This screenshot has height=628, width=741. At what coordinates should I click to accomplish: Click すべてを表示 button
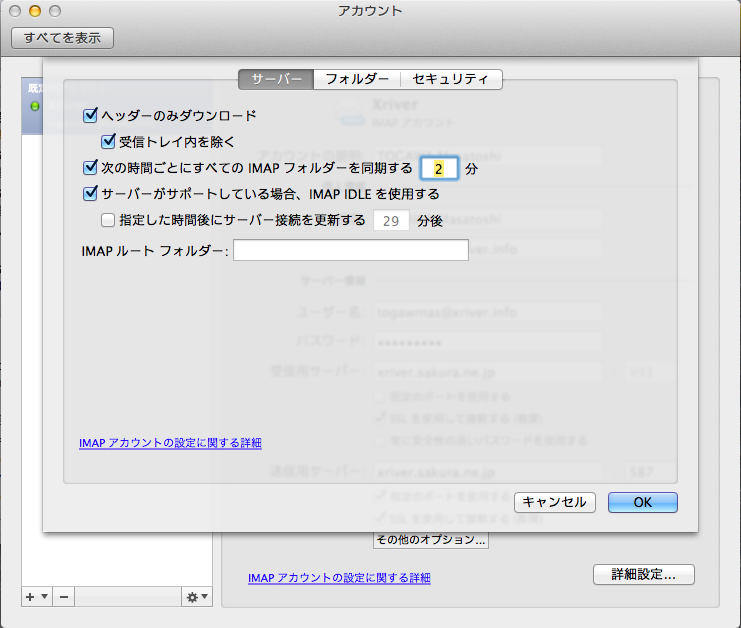coord(62,38)
